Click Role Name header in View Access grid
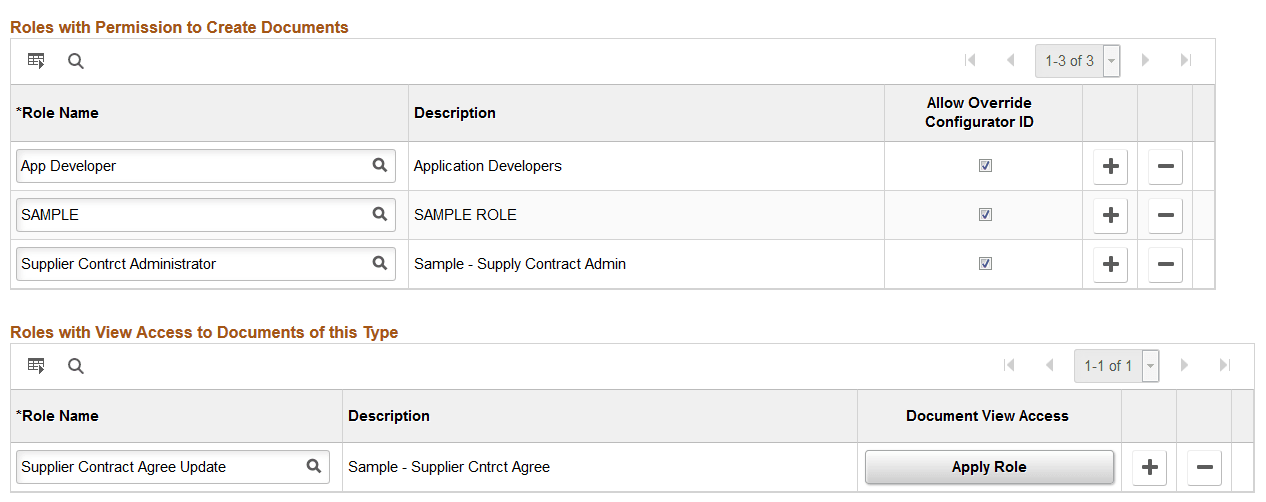Screen dimensions: 1266x502 pos(58,416)
